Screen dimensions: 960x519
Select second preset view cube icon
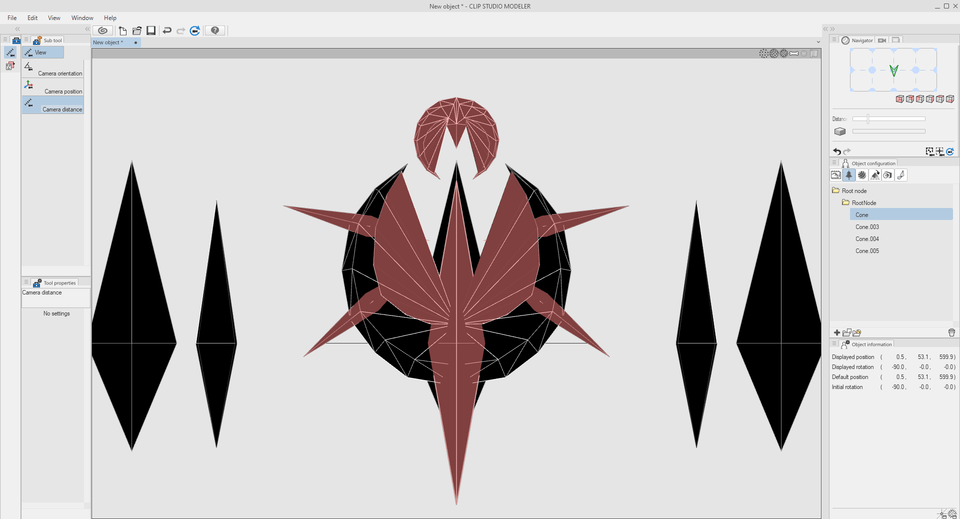910,99
